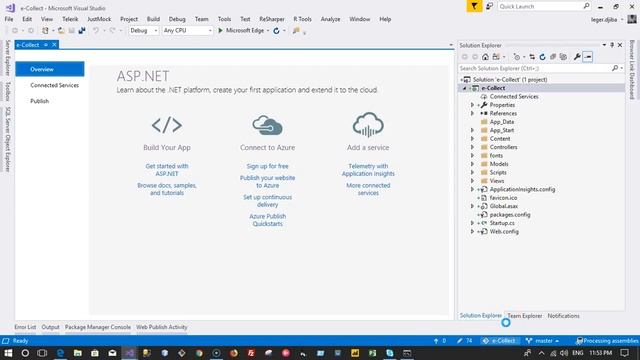Click the Save All toolbar icon
Image resolution: width=640 pixels, height=360 pixels.
82,31
